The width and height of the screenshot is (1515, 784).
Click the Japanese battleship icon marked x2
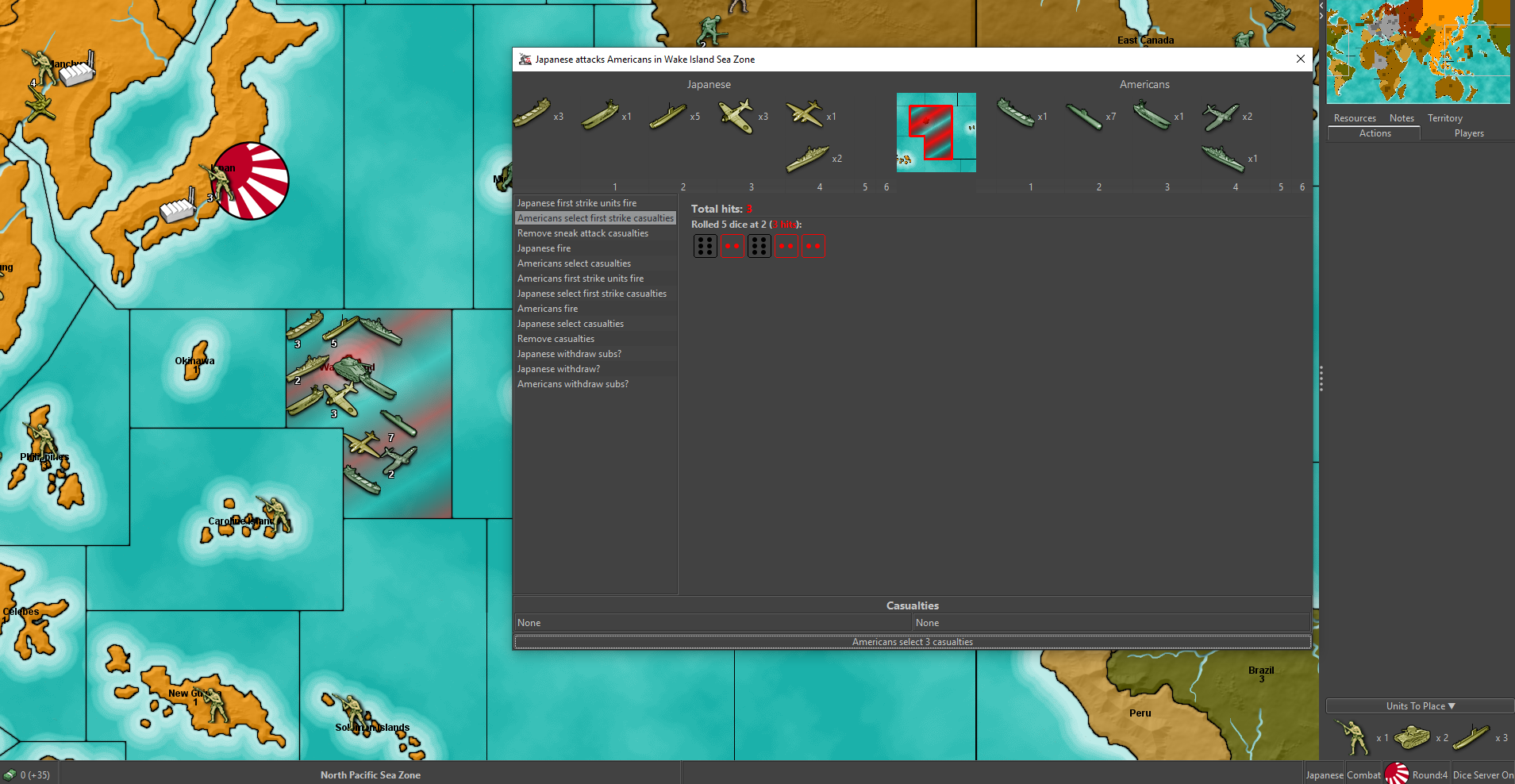click(808, 159)
